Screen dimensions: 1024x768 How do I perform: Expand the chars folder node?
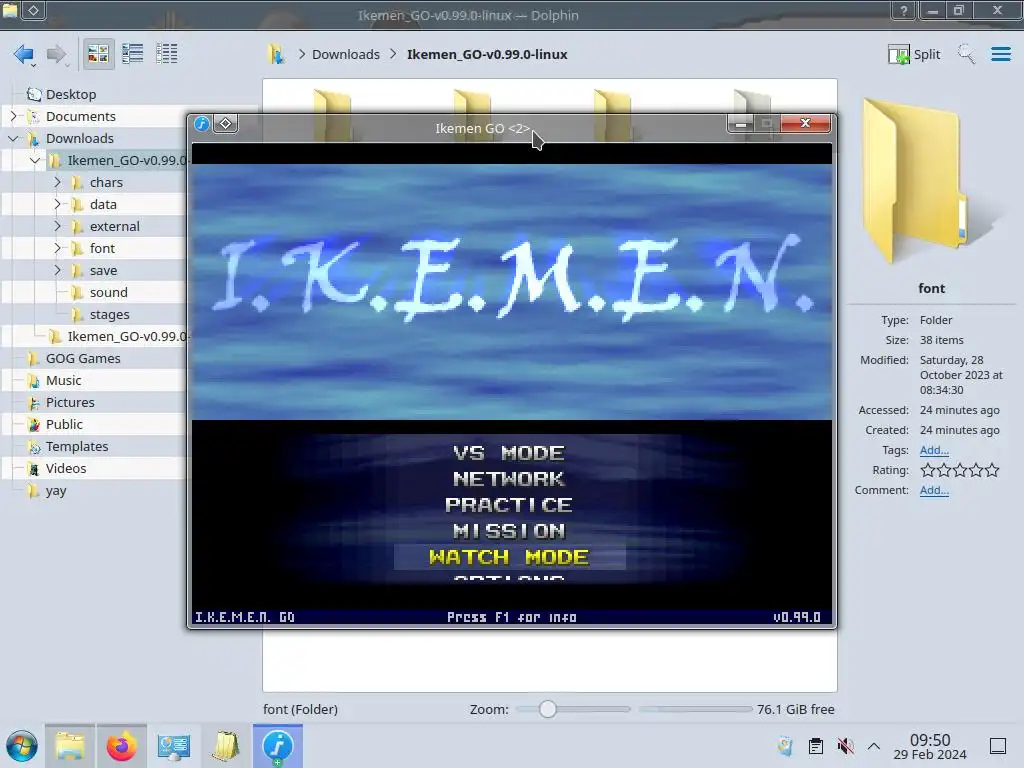click(57, 182)
